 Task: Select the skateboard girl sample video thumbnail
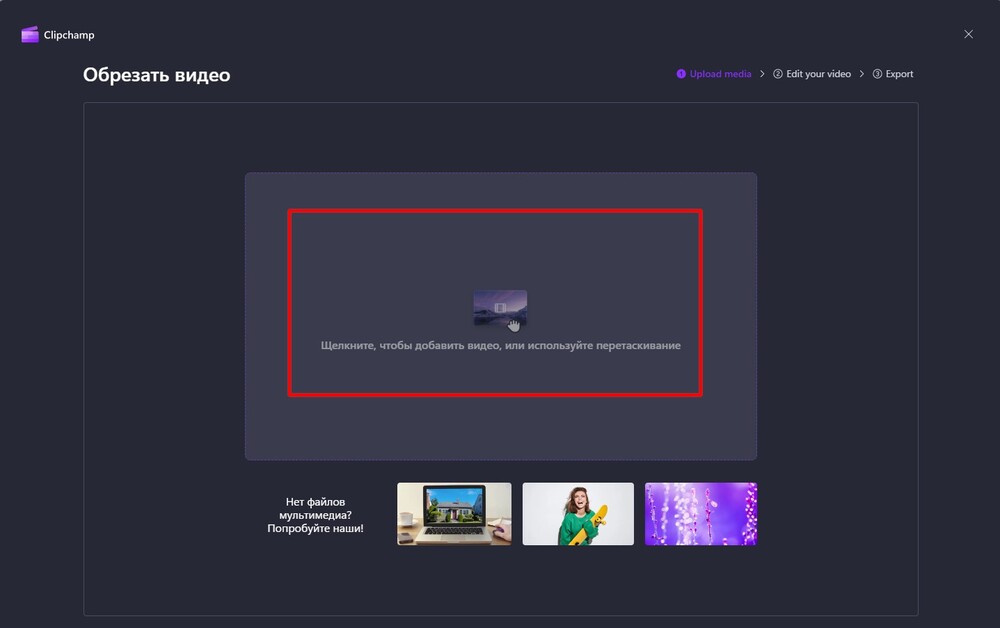[577, 513]
